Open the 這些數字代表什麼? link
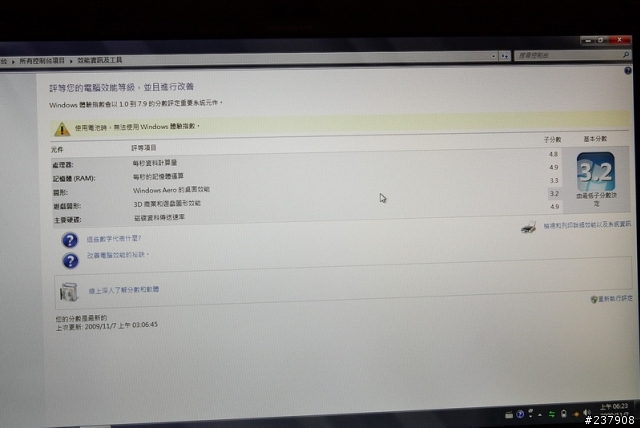Image resolution: width=640 pixels, height=428 pixels. pyautogui.click(x=114, y=239)
